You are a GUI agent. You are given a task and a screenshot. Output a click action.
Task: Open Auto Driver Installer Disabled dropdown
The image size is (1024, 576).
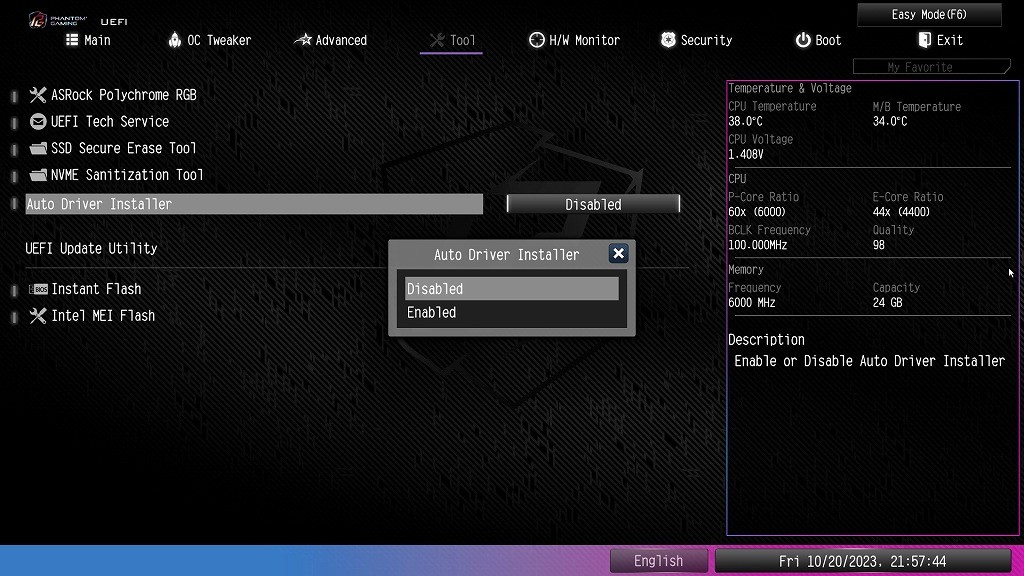[x=593, y=204]
